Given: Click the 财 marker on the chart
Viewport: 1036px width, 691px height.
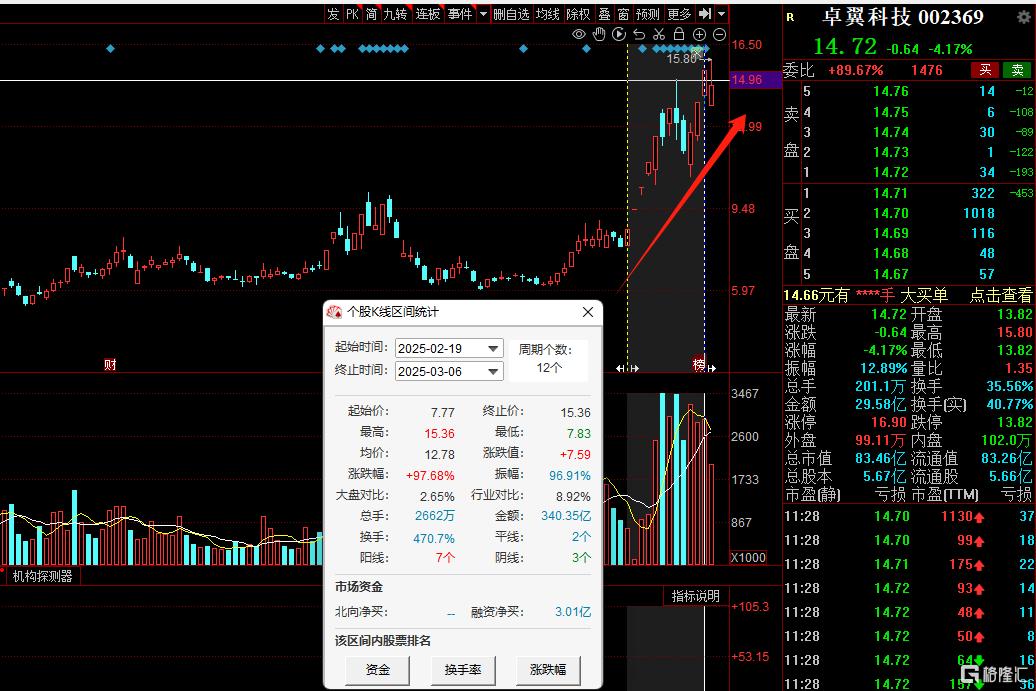Looking at the screenshot, I should [x=110, y=365].
